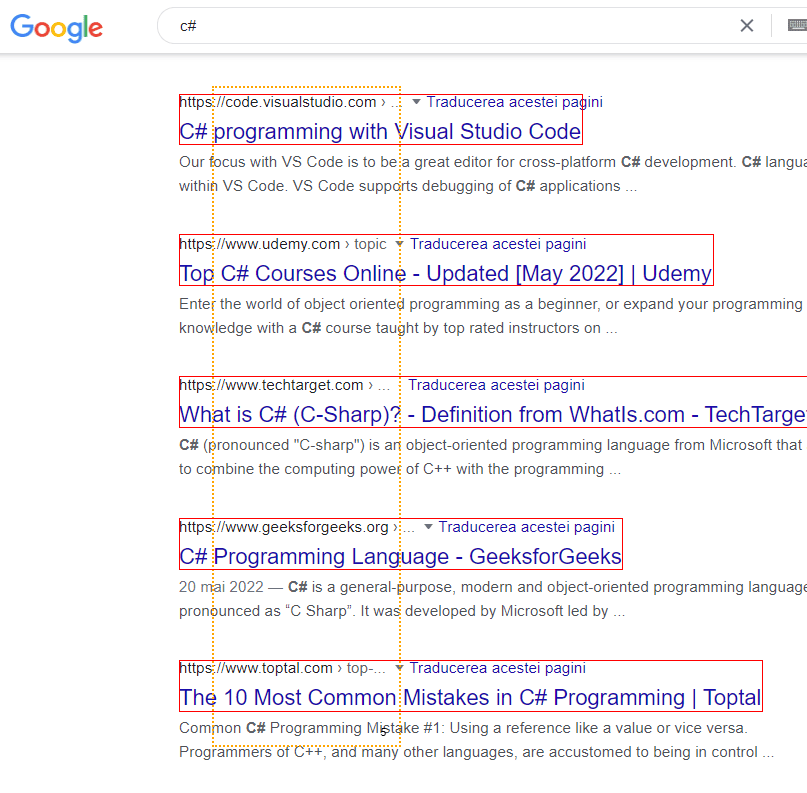Open the dropdown arrow beside udemy.com topic
807x793 pixels.
[399, 244]
